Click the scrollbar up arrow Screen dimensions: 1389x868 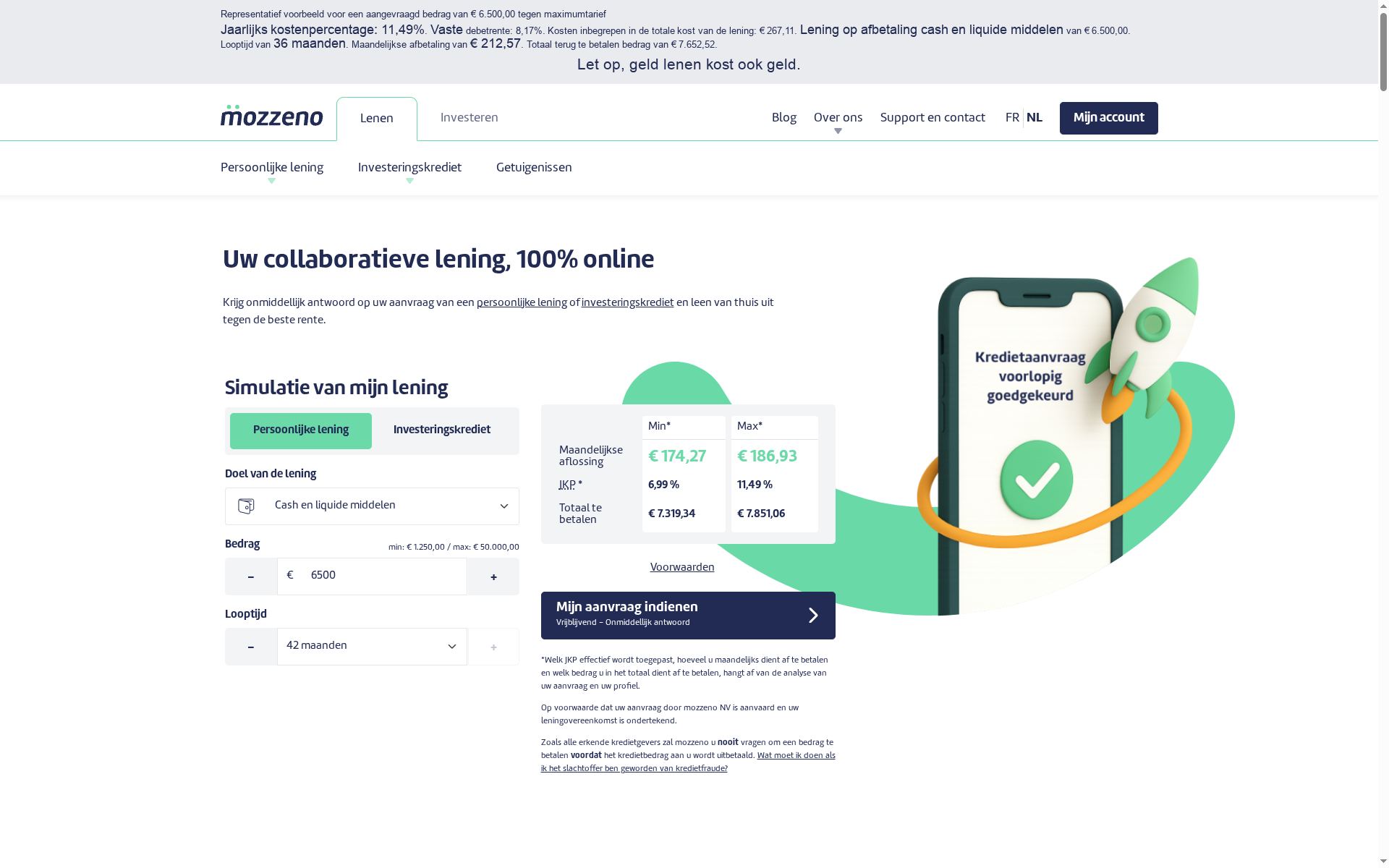point(1382,6)
